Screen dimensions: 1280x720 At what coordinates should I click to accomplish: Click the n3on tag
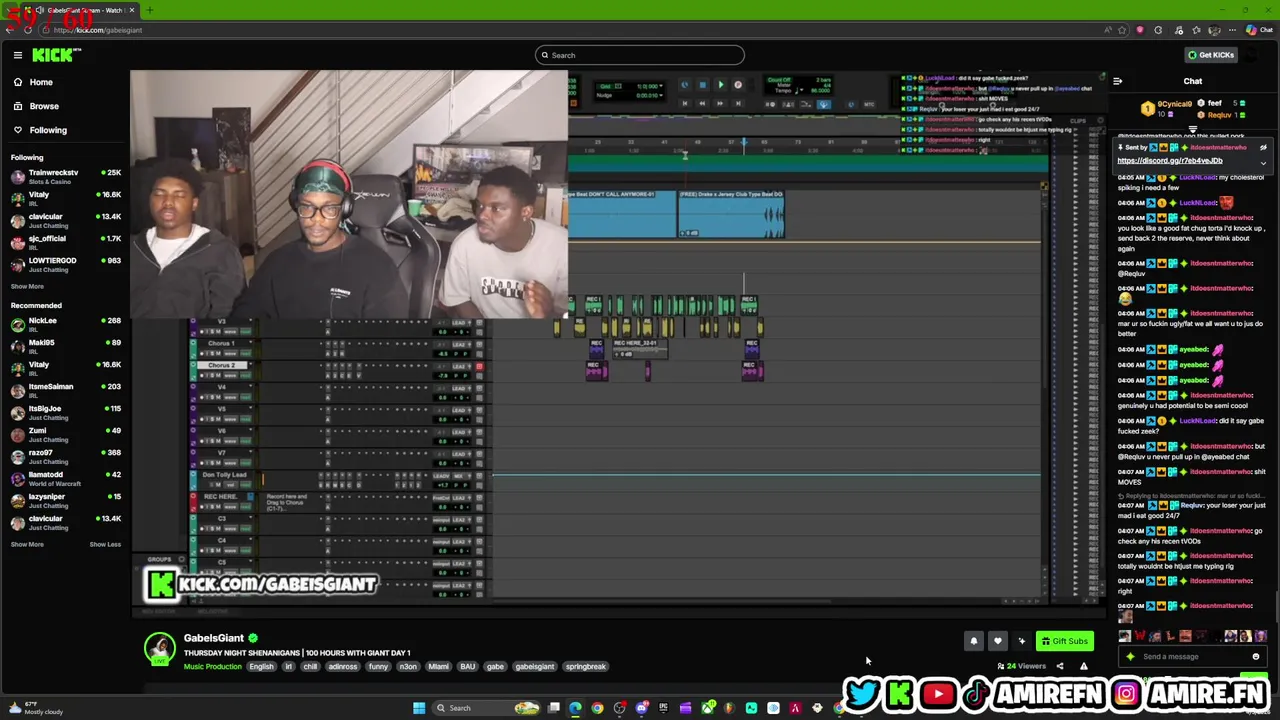click(x=407, y=666)
